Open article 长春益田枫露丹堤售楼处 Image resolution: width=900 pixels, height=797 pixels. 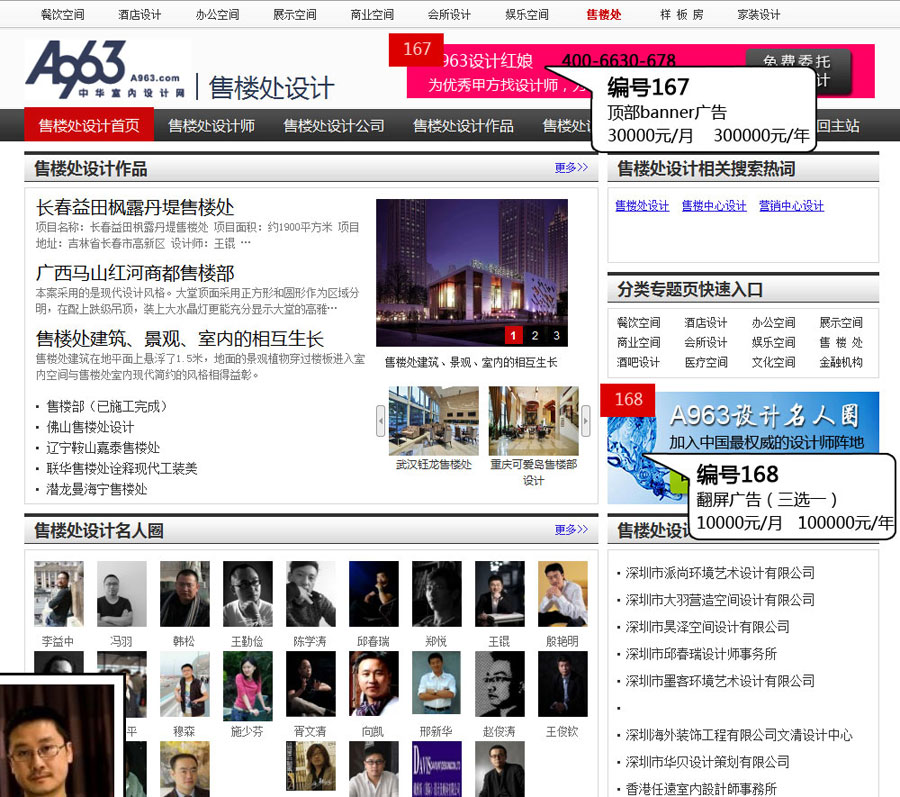pos(135,207)
